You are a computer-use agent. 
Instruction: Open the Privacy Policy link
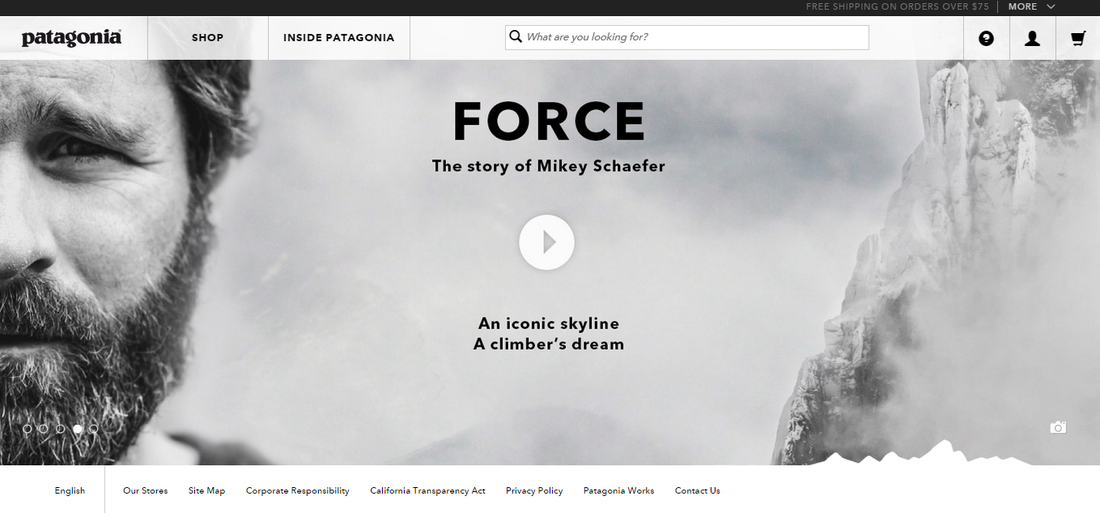tap(534, 491)
